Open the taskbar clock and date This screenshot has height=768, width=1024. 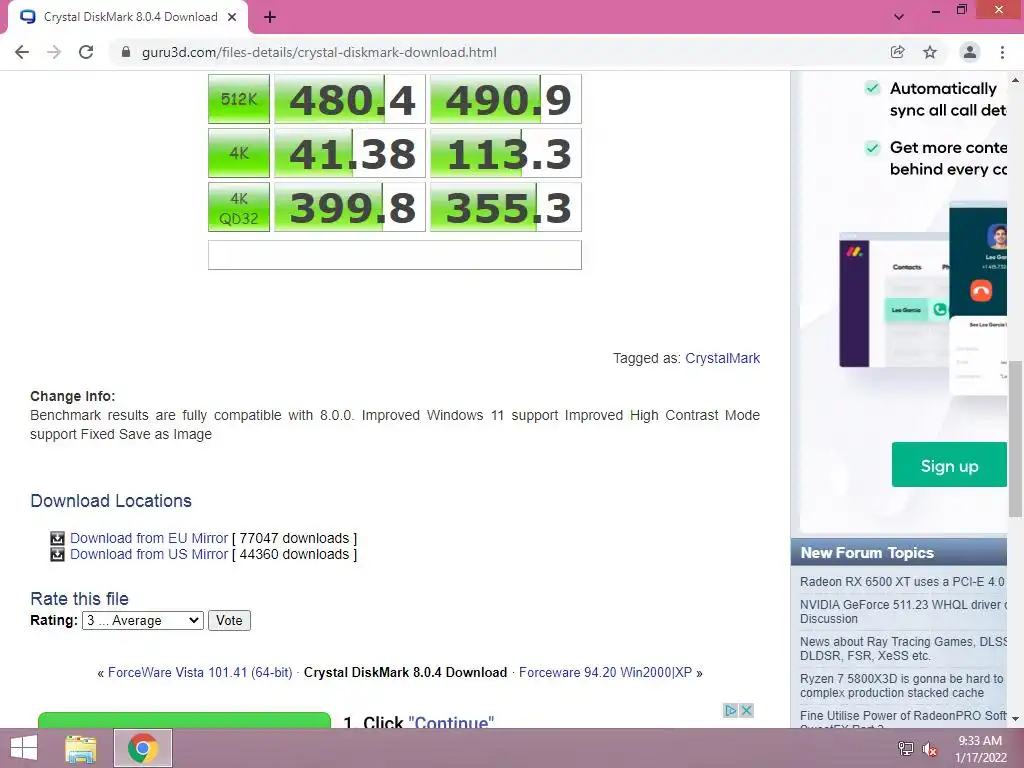[x=980, y=749]
